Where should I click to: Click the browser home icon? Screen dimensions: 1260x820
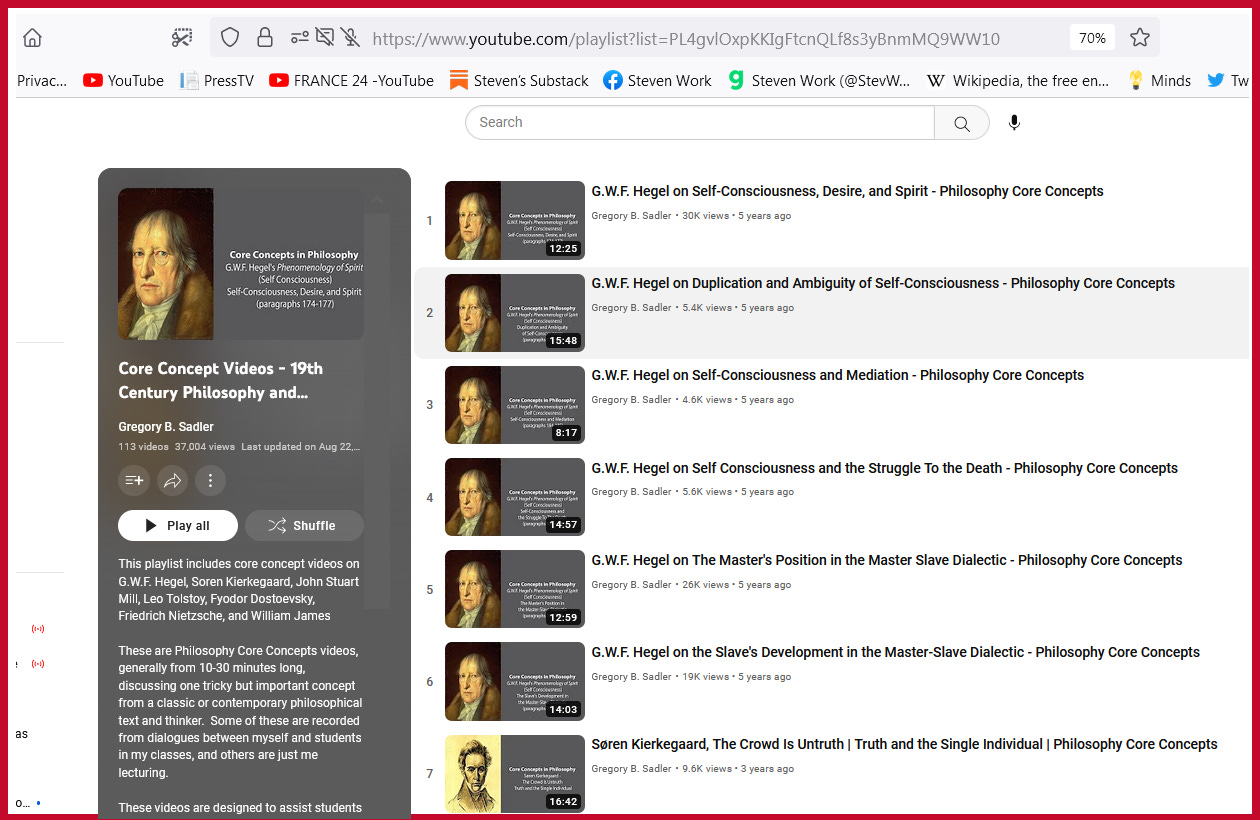click(33, 38)
